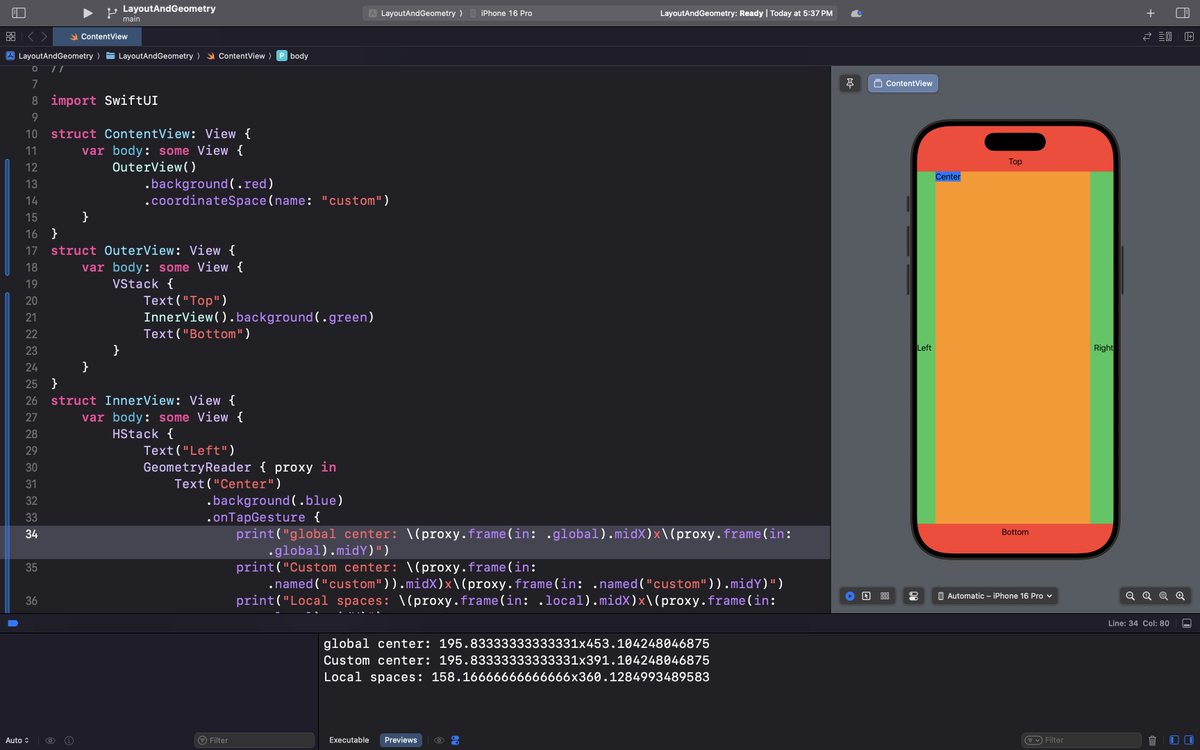Viewport: 1200px width, 750px height.
Task: Click the blue debug bar indicator
Action: click(12, 623)
